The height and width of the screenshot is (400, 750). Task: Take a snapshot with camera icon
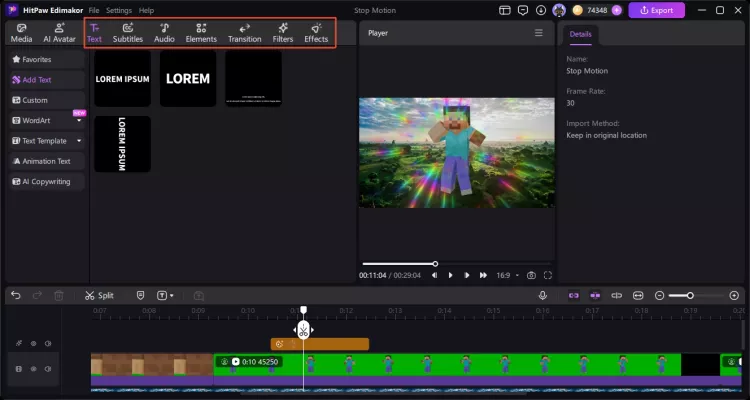tap(531, 275)
